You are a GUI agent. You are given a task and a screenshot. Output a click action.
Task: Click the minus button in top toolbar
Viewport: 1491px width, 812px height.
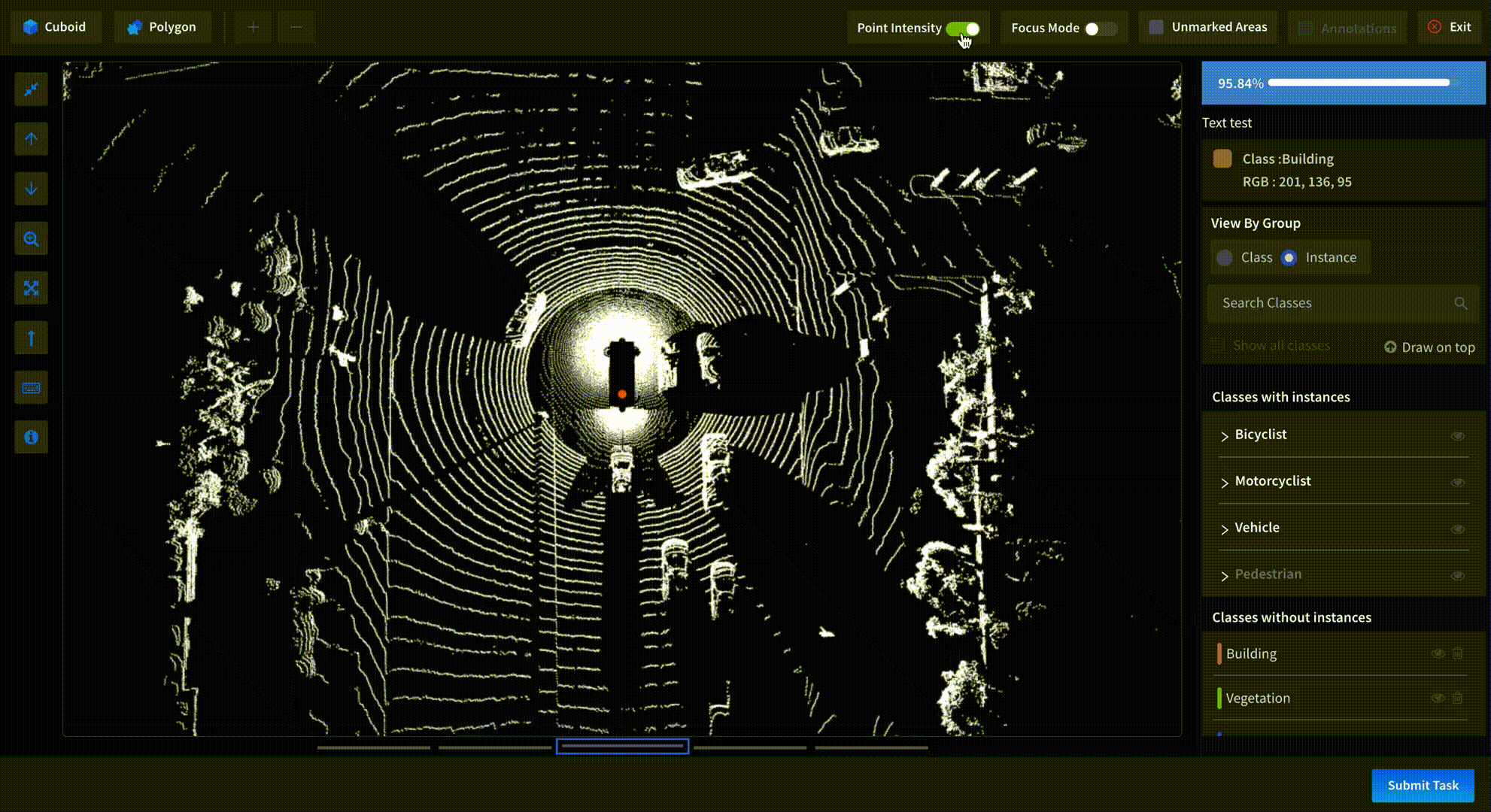[x=296, y=27]
